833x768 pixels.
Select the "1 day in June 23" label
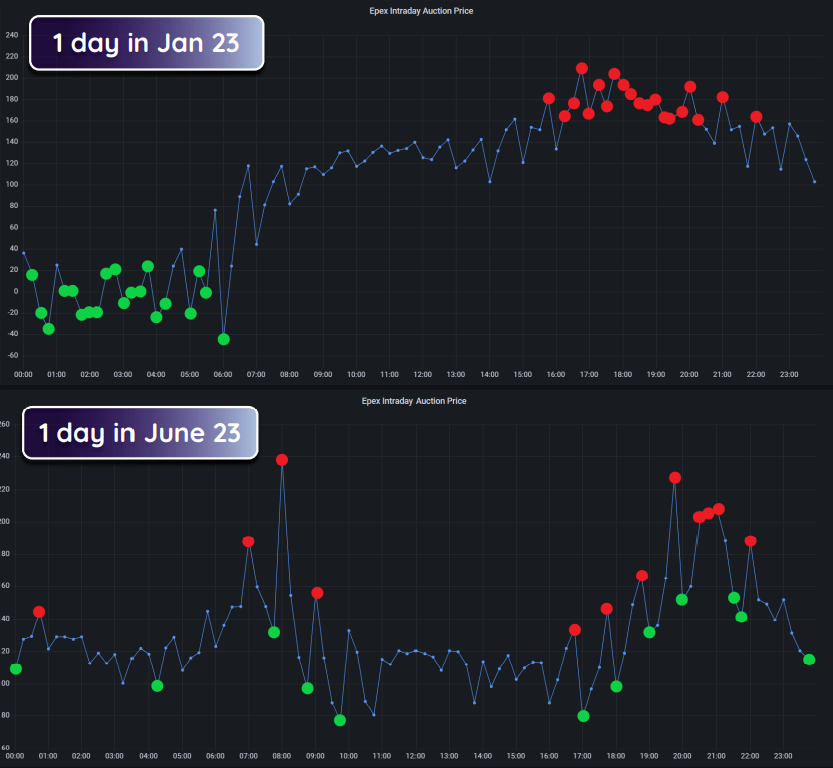[x=140, y=432]
